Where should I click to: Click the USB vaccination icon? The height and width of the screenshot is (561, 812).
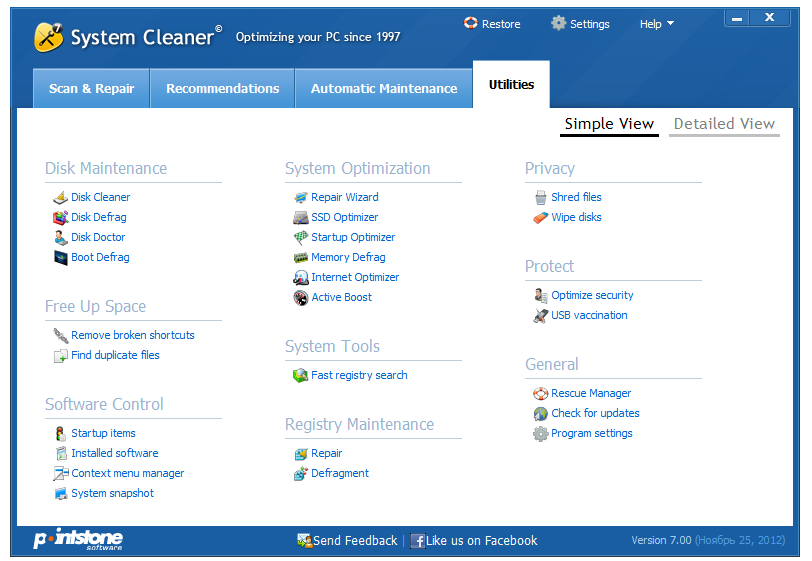[541, 315]
